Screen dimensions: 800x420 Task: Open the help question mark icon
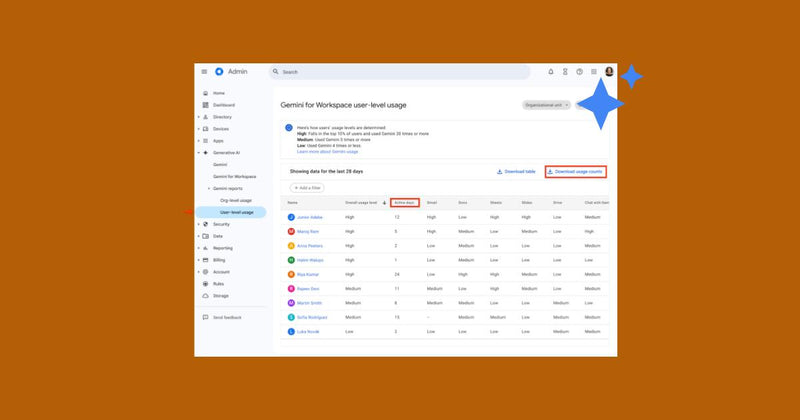pyautogui.click(x=580, y=72)
